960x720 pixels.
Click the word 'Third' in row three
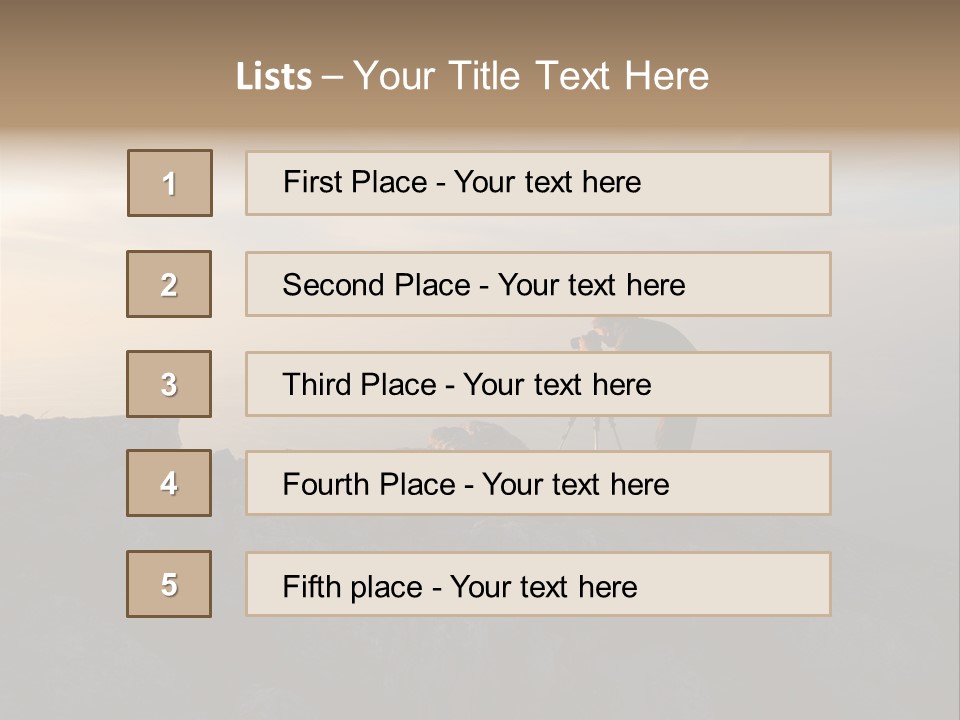(317, 385)
